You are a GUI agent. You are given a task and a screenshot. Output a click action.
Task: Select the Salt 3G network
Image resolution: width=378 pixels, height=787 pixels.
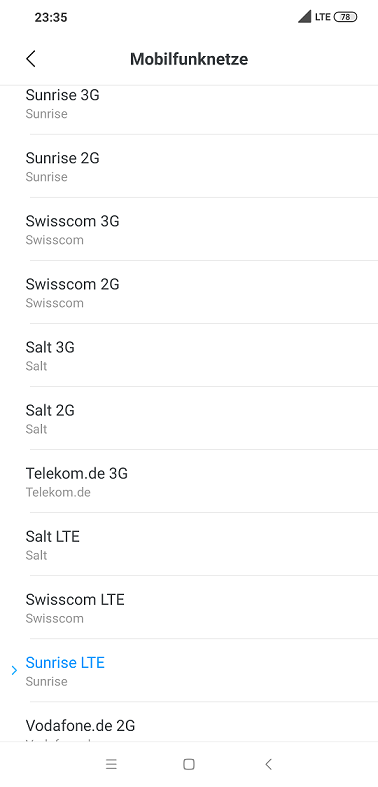[189, 355]
